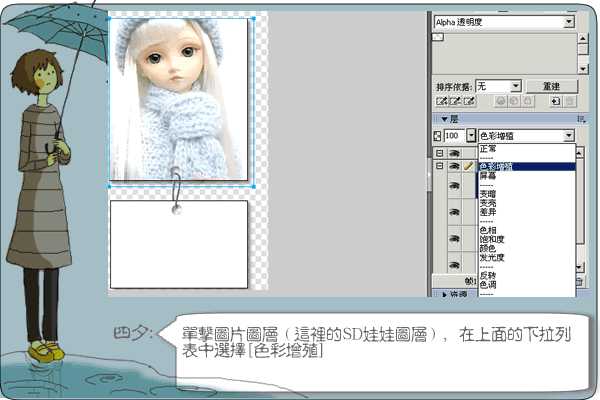Image resolution: width=600 pixels, height=400 pixels.
Task: Click the layer opacity value field
Action: [x=453, y=135]
